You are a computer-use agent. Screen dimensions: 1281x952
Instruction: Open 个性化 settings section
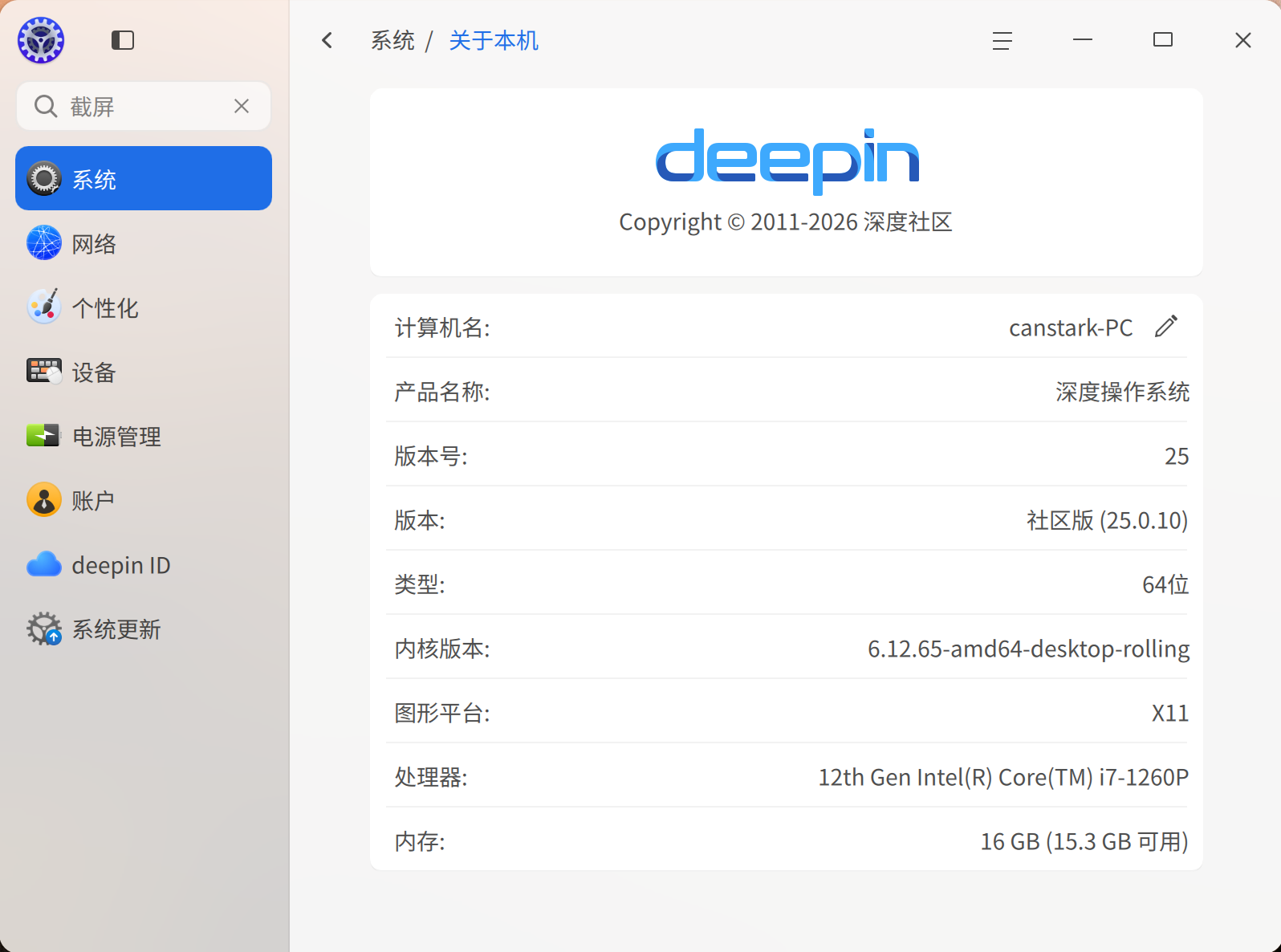[x=144, y=307]
